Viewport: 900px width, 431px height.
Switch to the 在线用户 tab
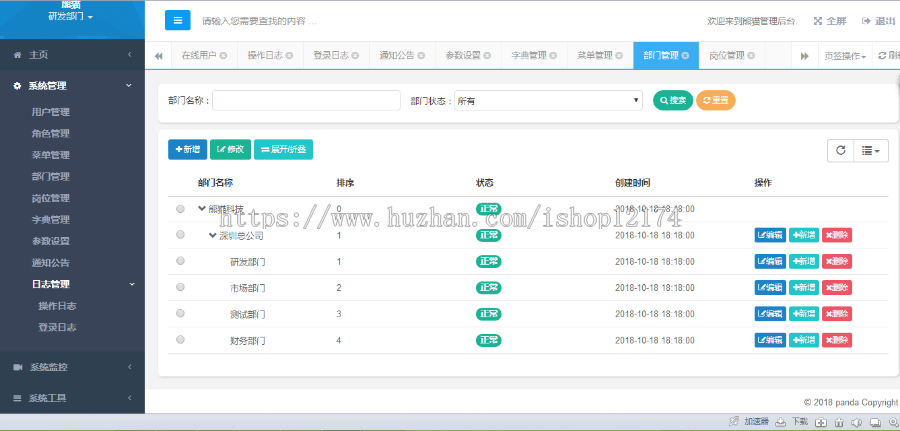coord(199,56)
